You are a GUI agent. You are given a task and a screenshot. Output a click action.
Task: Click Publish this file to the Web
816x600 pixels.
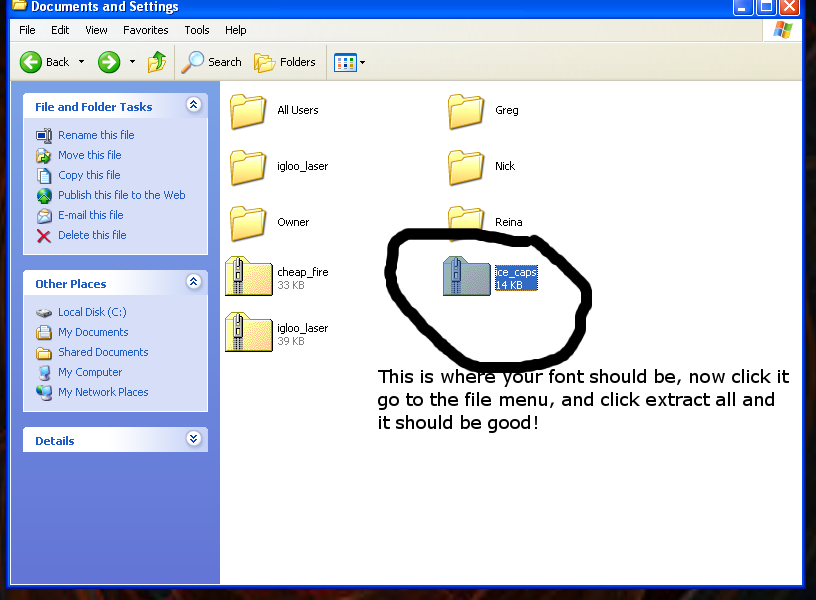coord(122,195)
